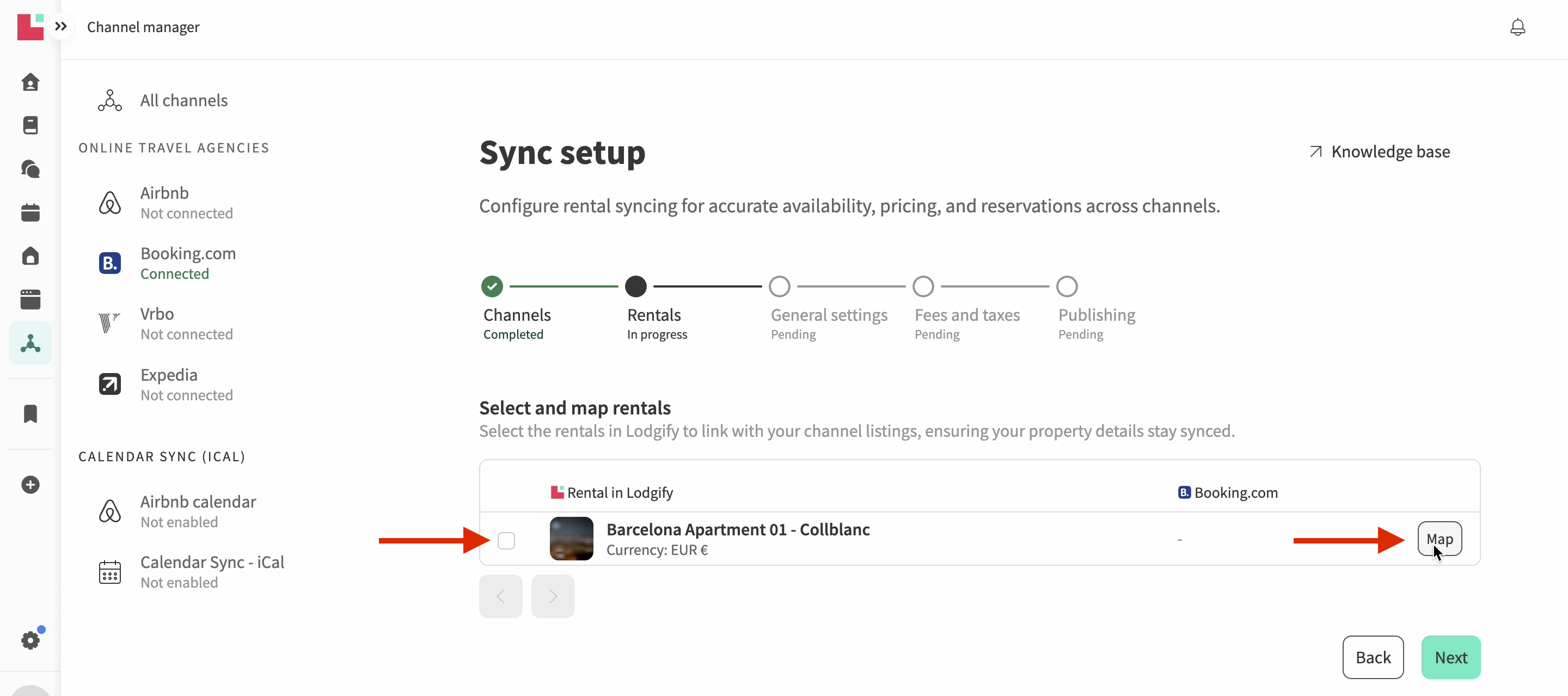Go to previous rentals page arrow
Screen dimensions: 1568x696
500,596
